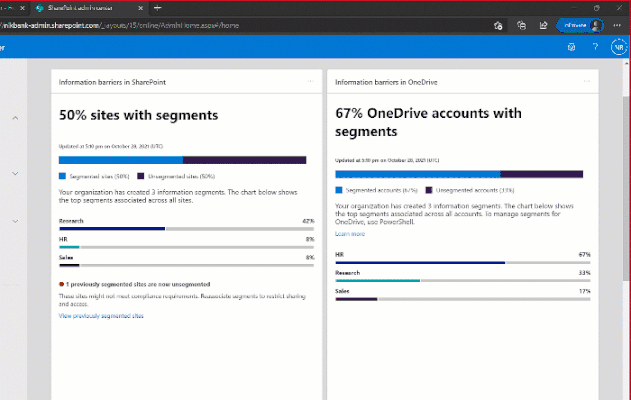This screenshot has width=631, height=400.
Task: Click the segmented versus unsegmented sites bar
Action: click(182, 160)
